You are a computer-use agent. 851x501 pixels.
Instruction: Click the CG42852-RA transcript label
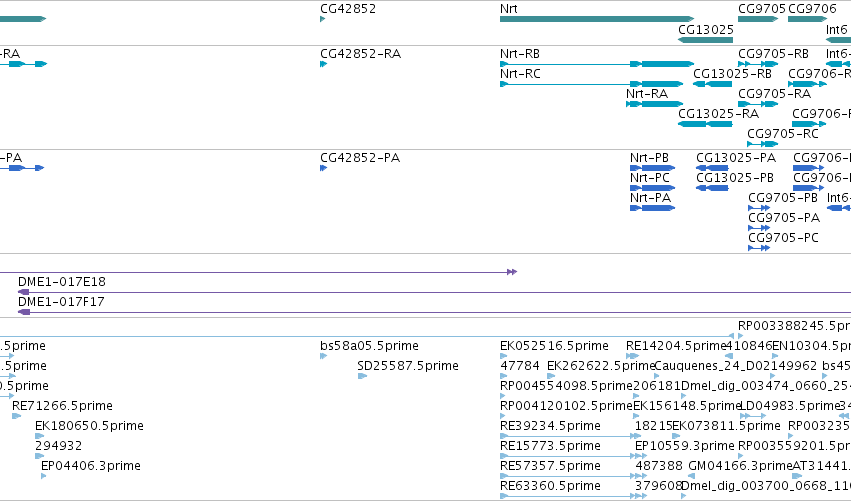pyautogui.click(x=360, y=54)
